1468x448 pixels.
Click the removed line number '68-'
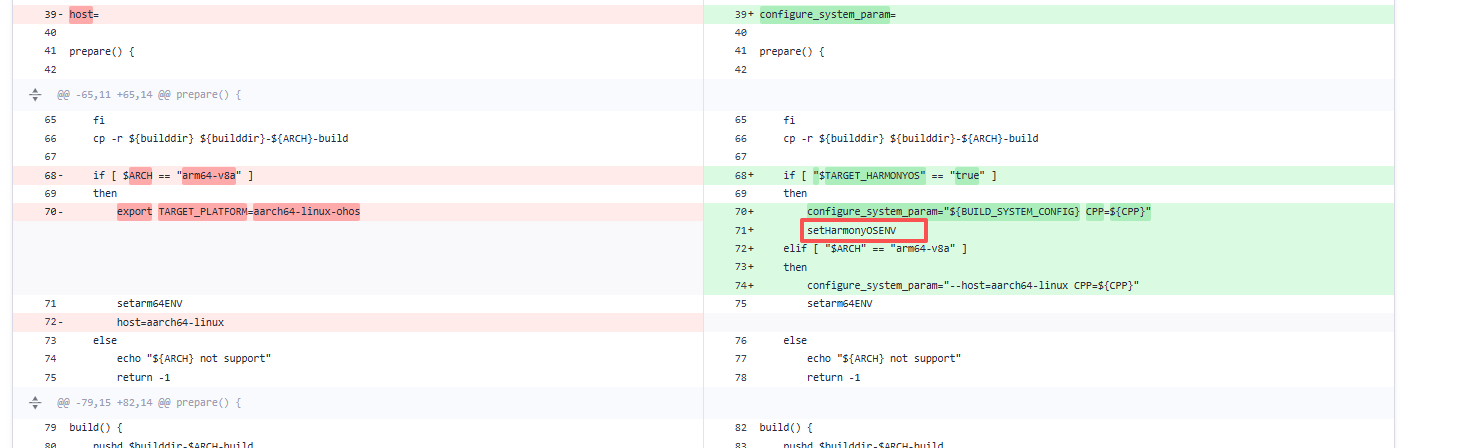click(52, 176)
